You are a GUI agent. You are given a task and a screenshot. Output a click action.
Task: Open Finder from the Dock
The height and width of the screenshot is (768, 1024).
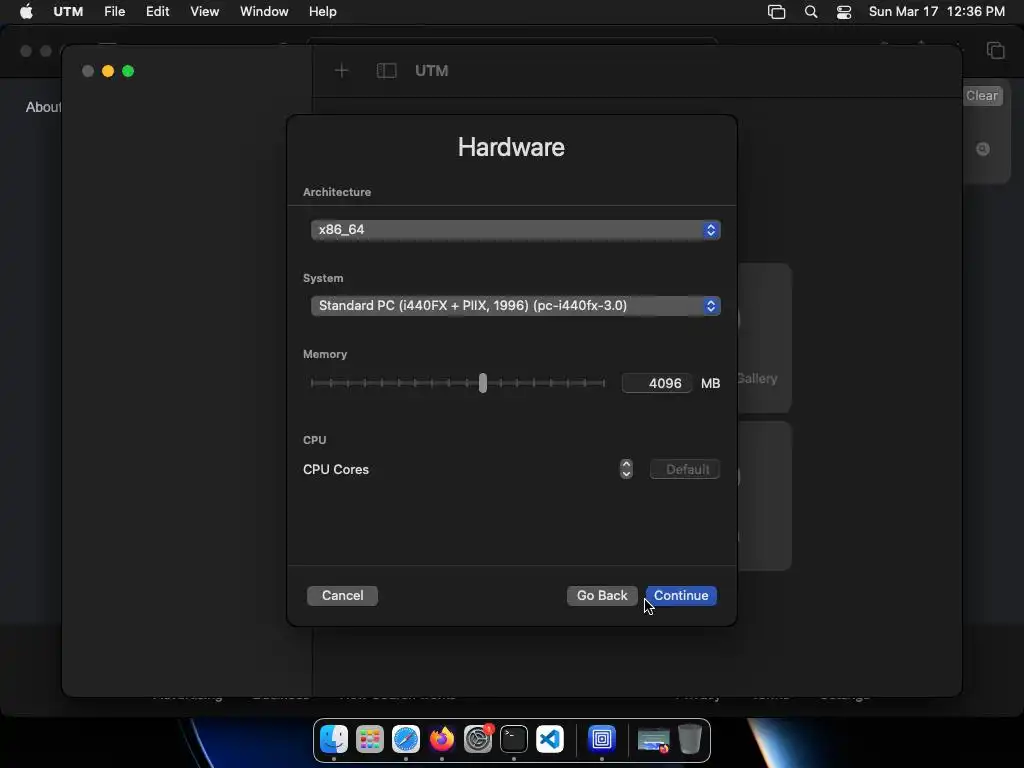click(x=334, y=739)
